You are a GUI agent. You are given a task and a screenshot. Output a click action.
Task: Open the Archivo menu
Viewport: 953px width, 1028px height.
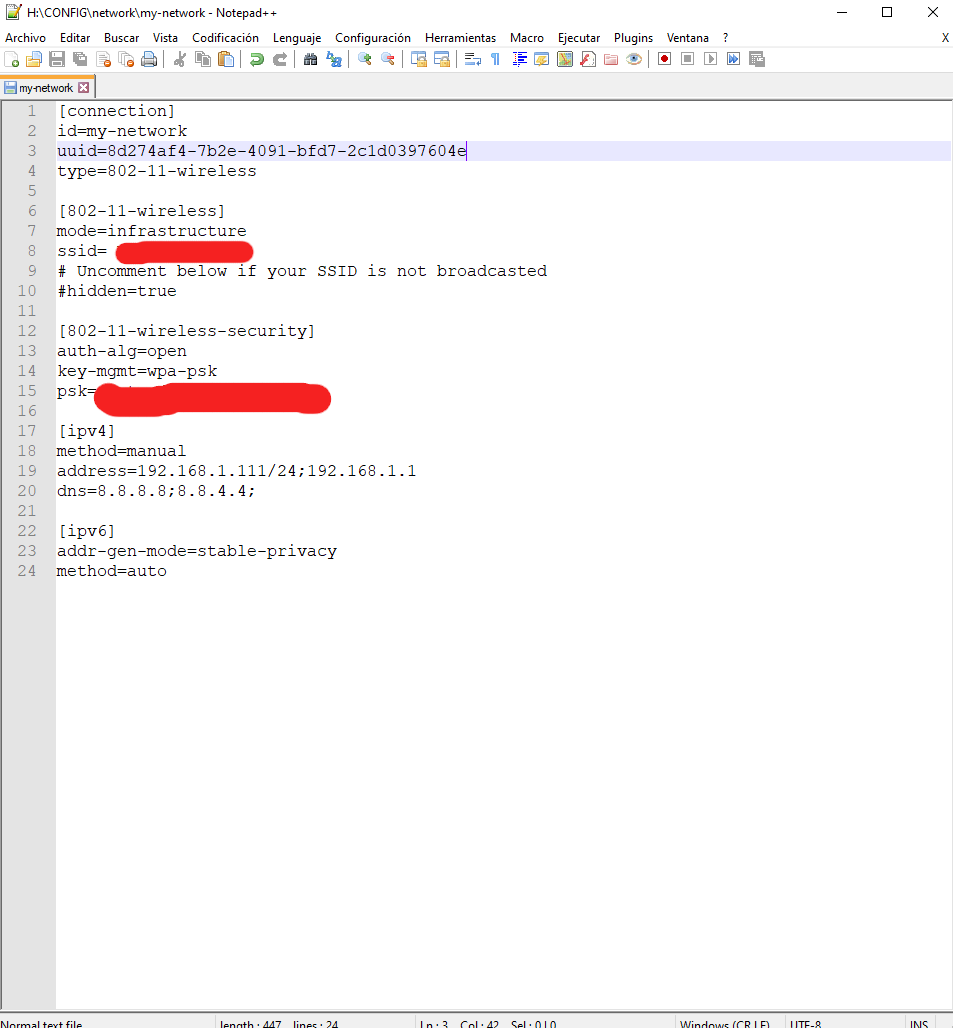point(26,38)
